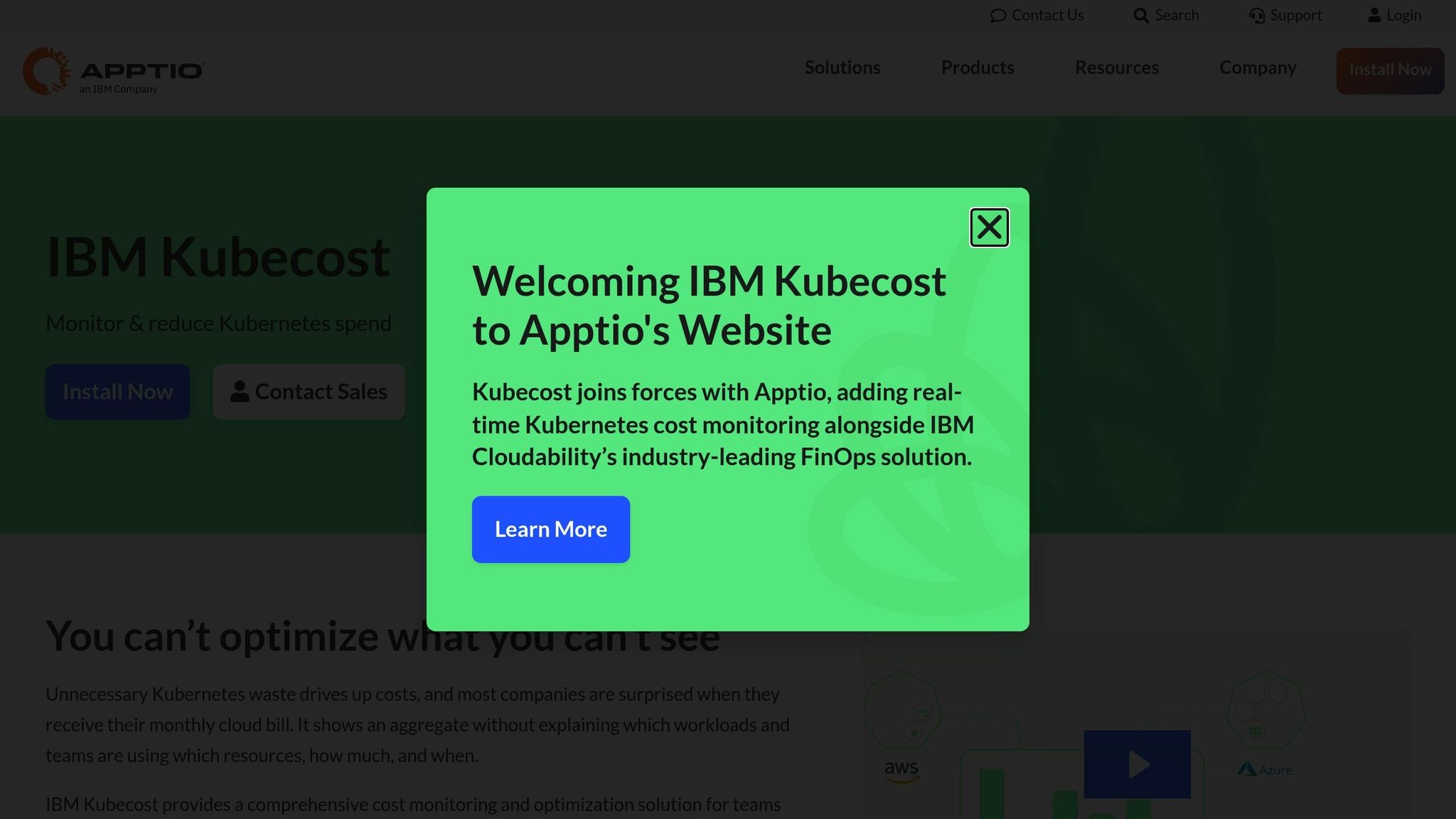
Task: Open the Login link
Action: point(1394,15)
